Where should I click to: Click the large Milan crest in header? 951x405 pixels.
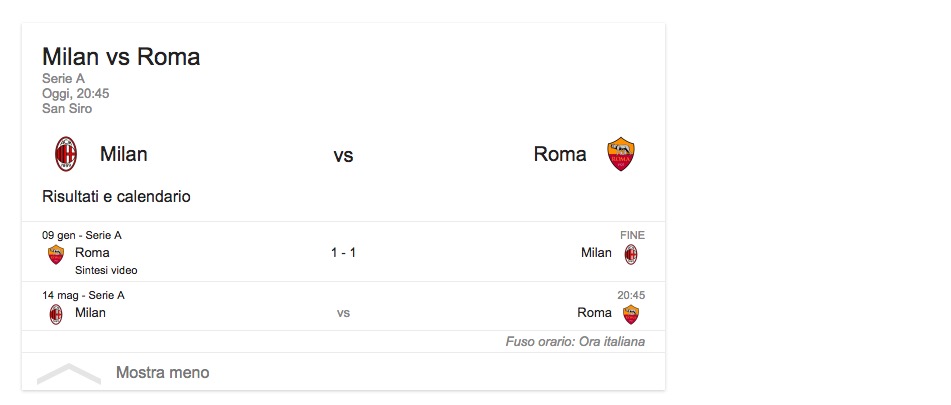click(66, 154)
